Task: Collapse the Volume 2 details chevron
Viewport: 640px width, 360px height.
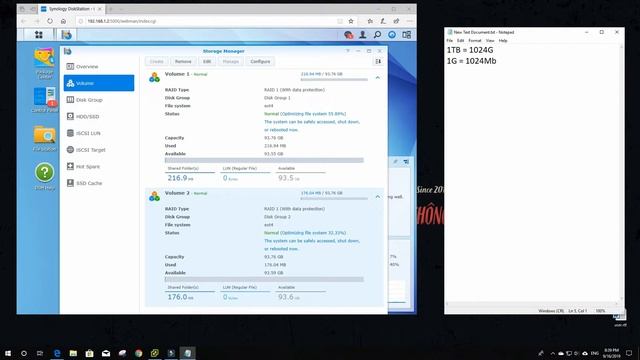Action: tap(378, 197)
